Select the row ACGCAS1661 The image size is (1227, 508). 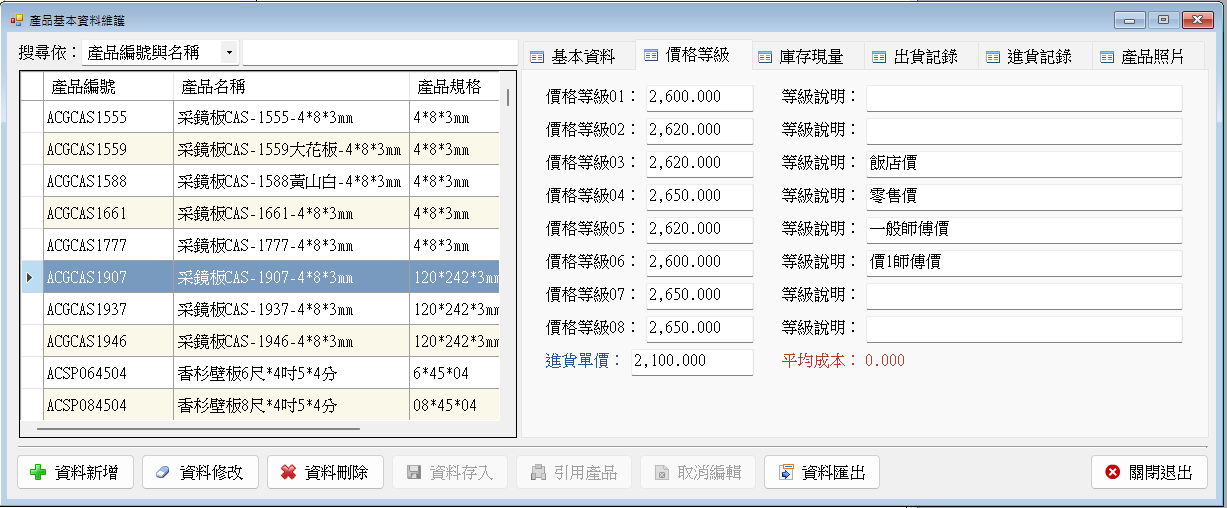coord(260,213)
